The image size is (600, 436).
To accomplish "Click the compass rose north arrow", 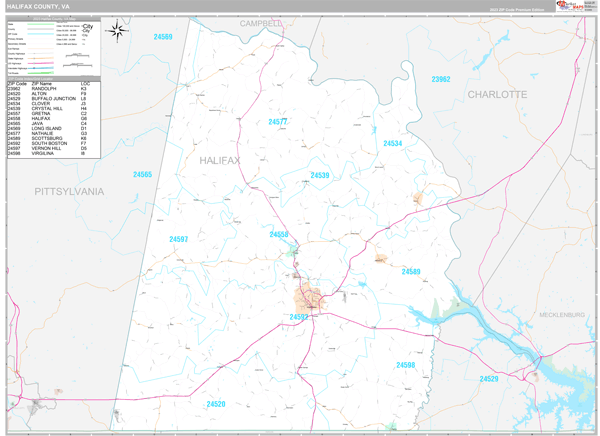I will tap(117, 31).
